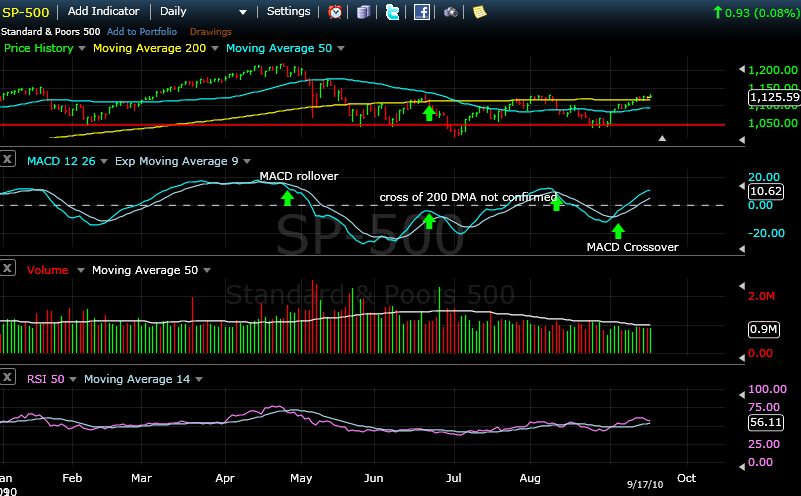
Task: Click the green arrow at MACD Crossover
Action: click(x=618, y=231)
